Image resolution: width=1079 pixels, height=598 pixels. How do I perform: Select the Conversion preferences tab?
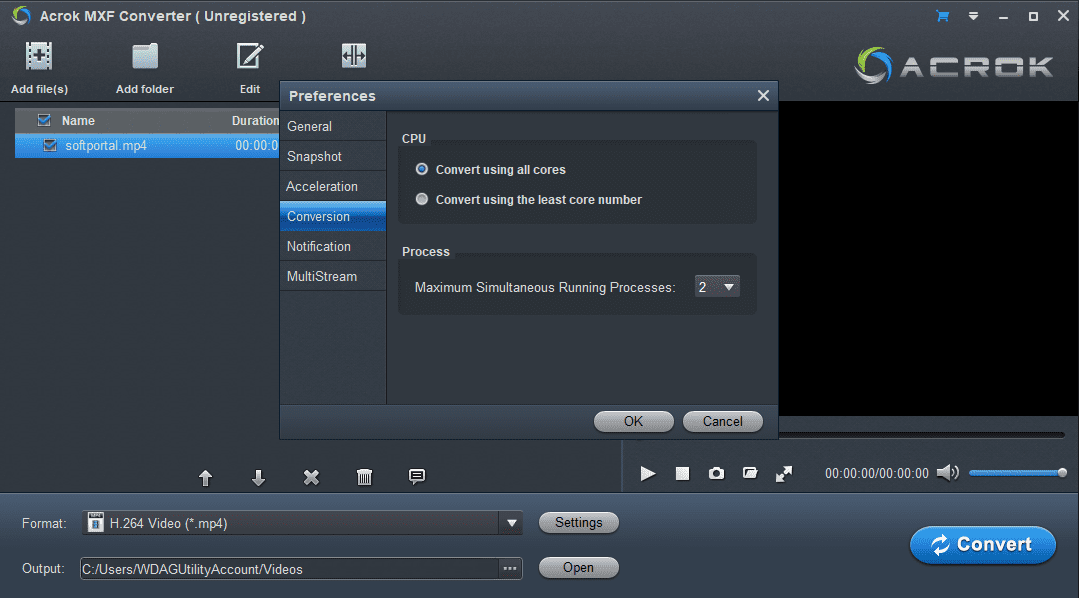[332, 216]
